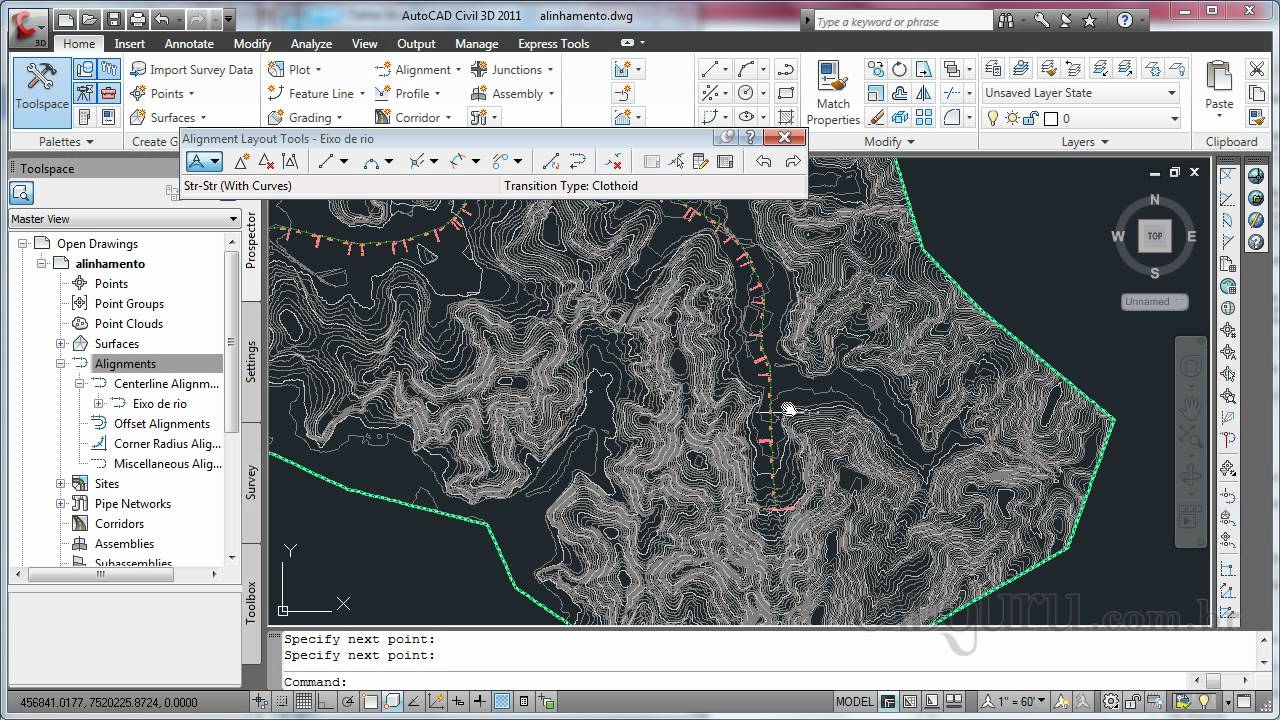Click the Points ribbon button
Viewport: 1280px width, 720px height.
(x=162, y=93)
